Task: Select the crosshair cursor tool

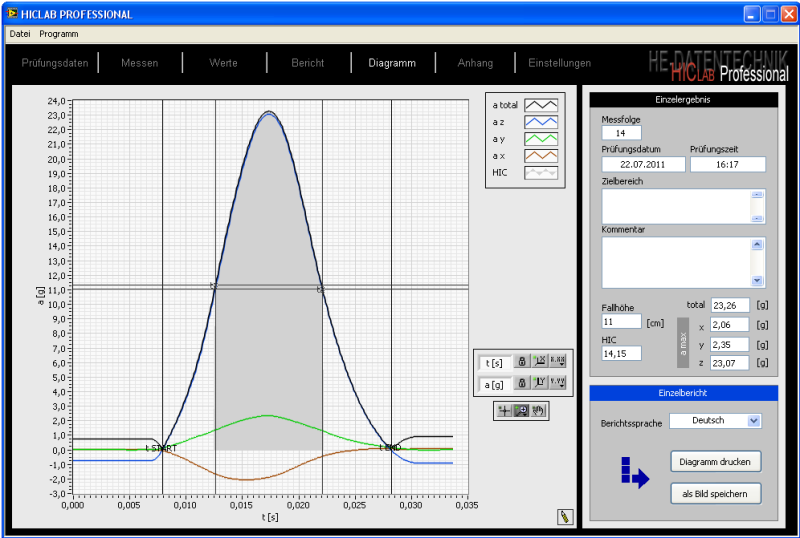Action: [x=505, y=410]
